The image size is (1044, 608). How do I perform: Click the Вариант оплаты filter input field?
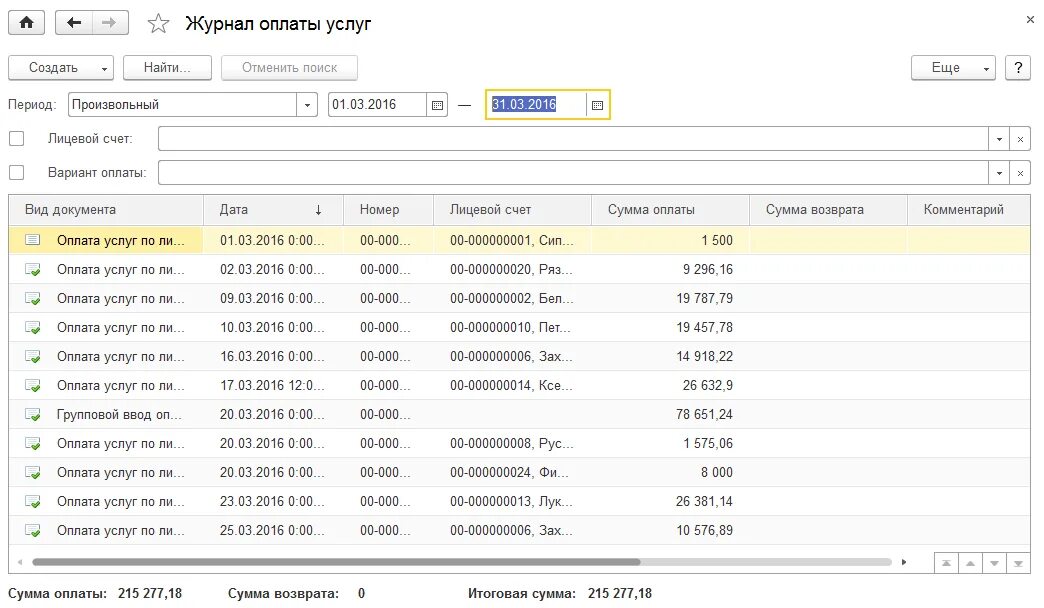(573, 173)
